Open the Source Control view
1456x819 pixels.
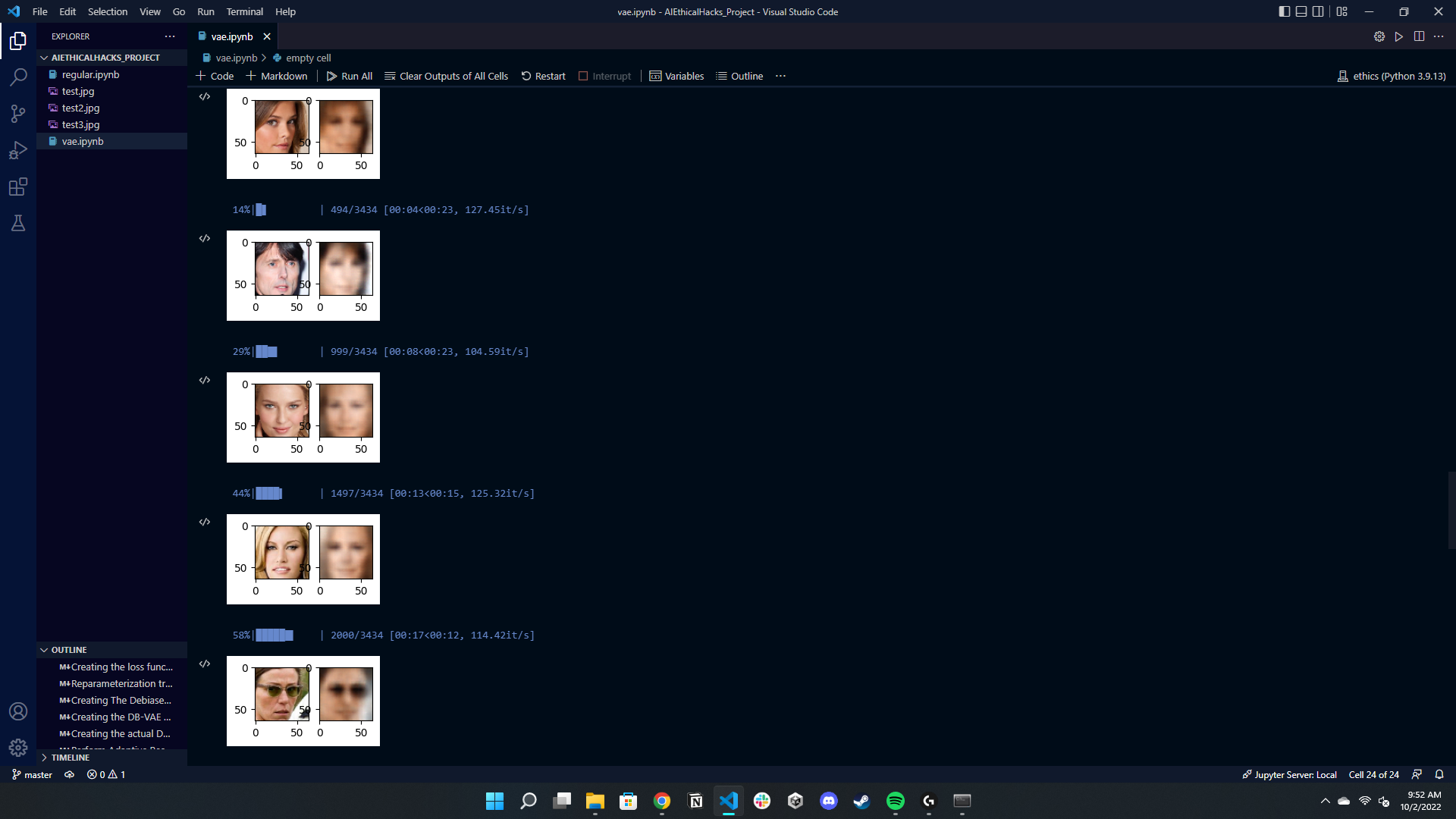point(18,114)
